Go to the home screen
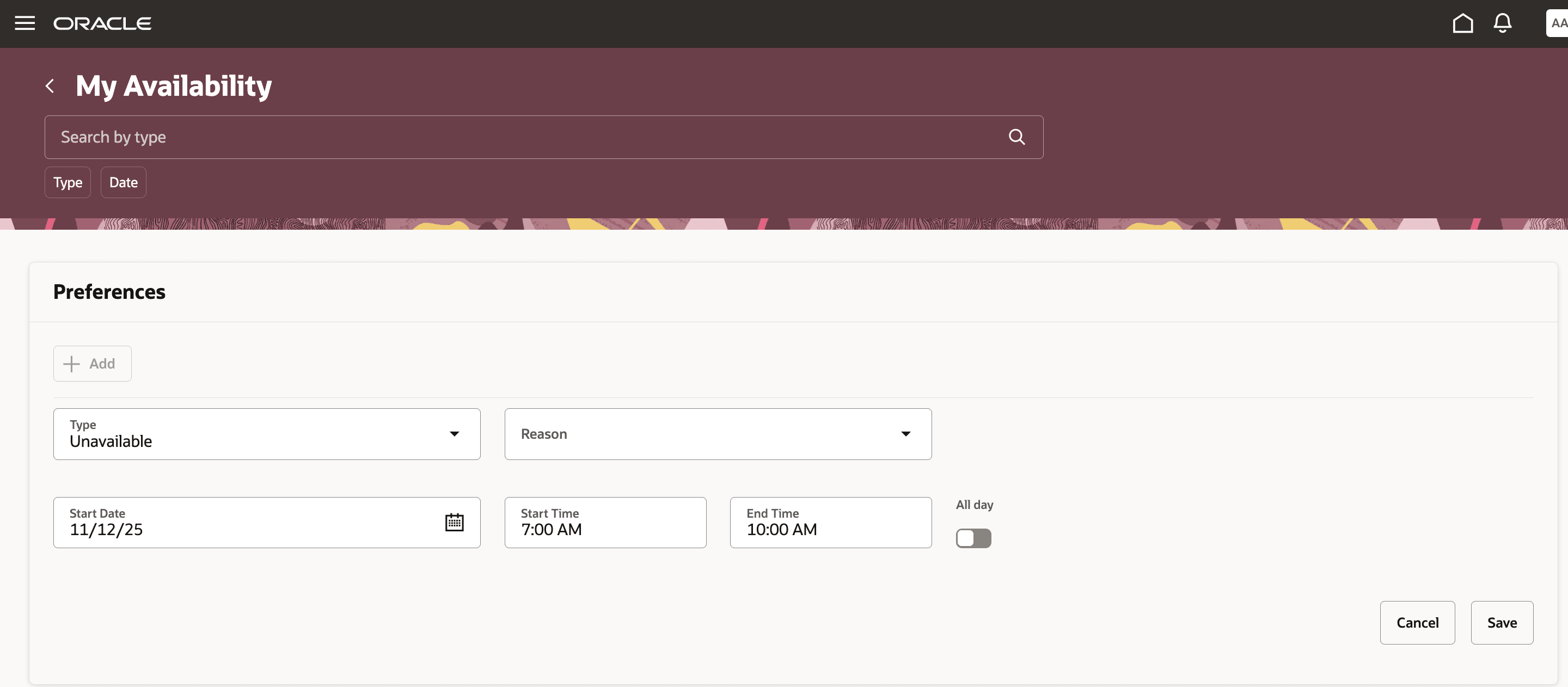1568x687 pixels. pos(1463,23)
